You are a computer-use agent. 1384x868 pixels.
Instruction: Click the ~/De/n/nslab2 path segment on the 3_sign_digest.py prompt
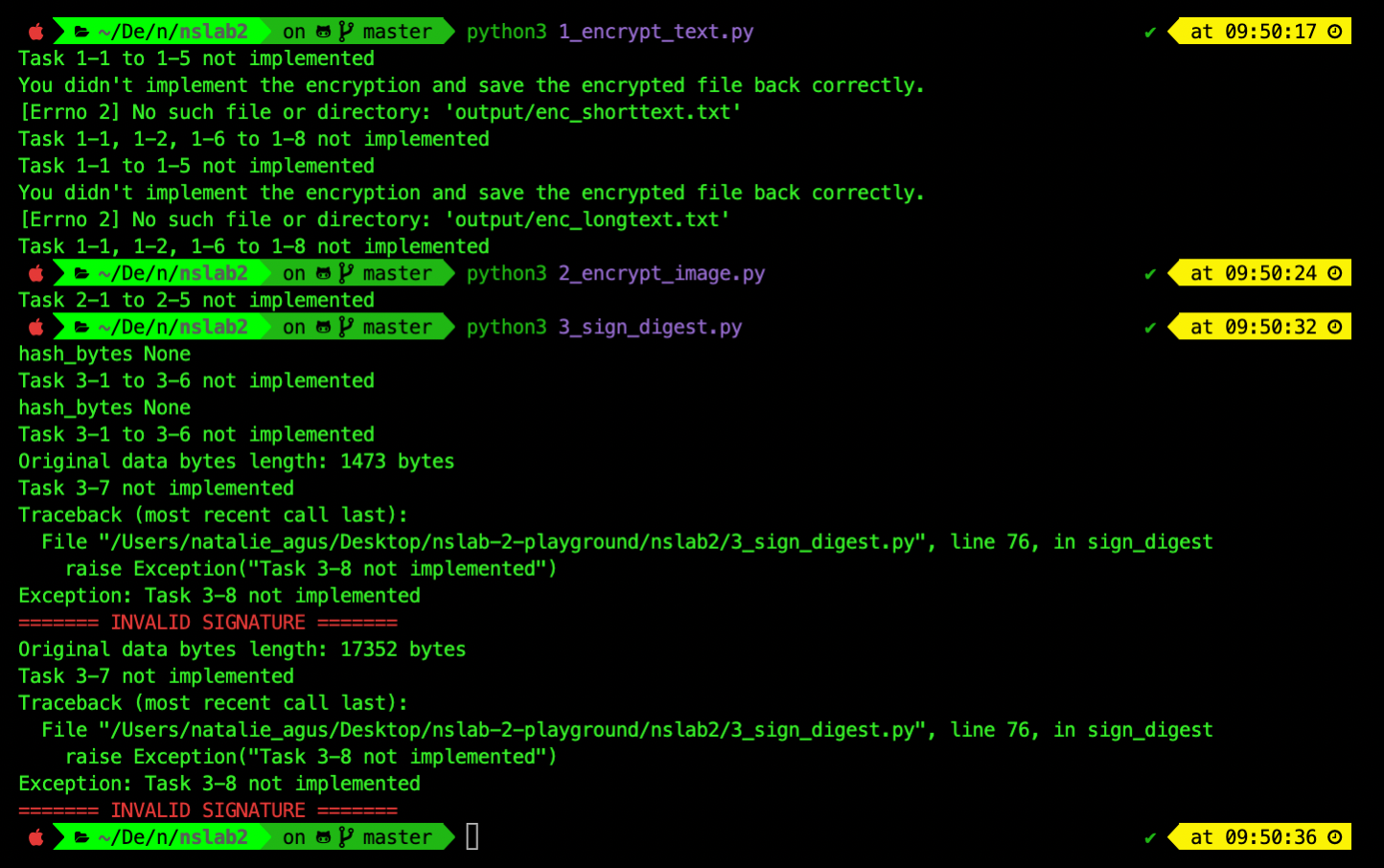(x=173, y=328)
